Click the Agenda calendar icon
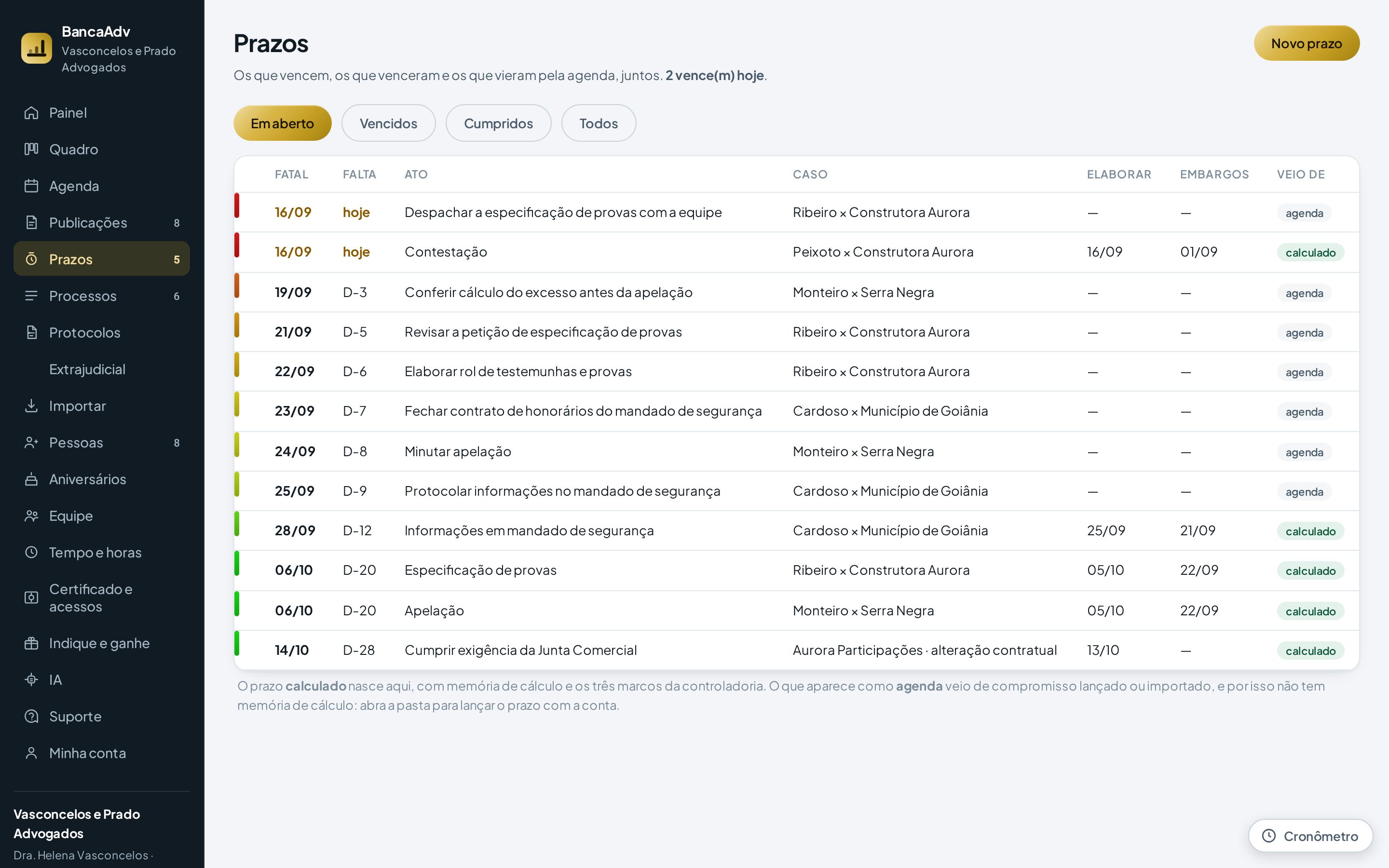Image resolution: width=1389 pixels, height=868 pixels. coord(31,186)
